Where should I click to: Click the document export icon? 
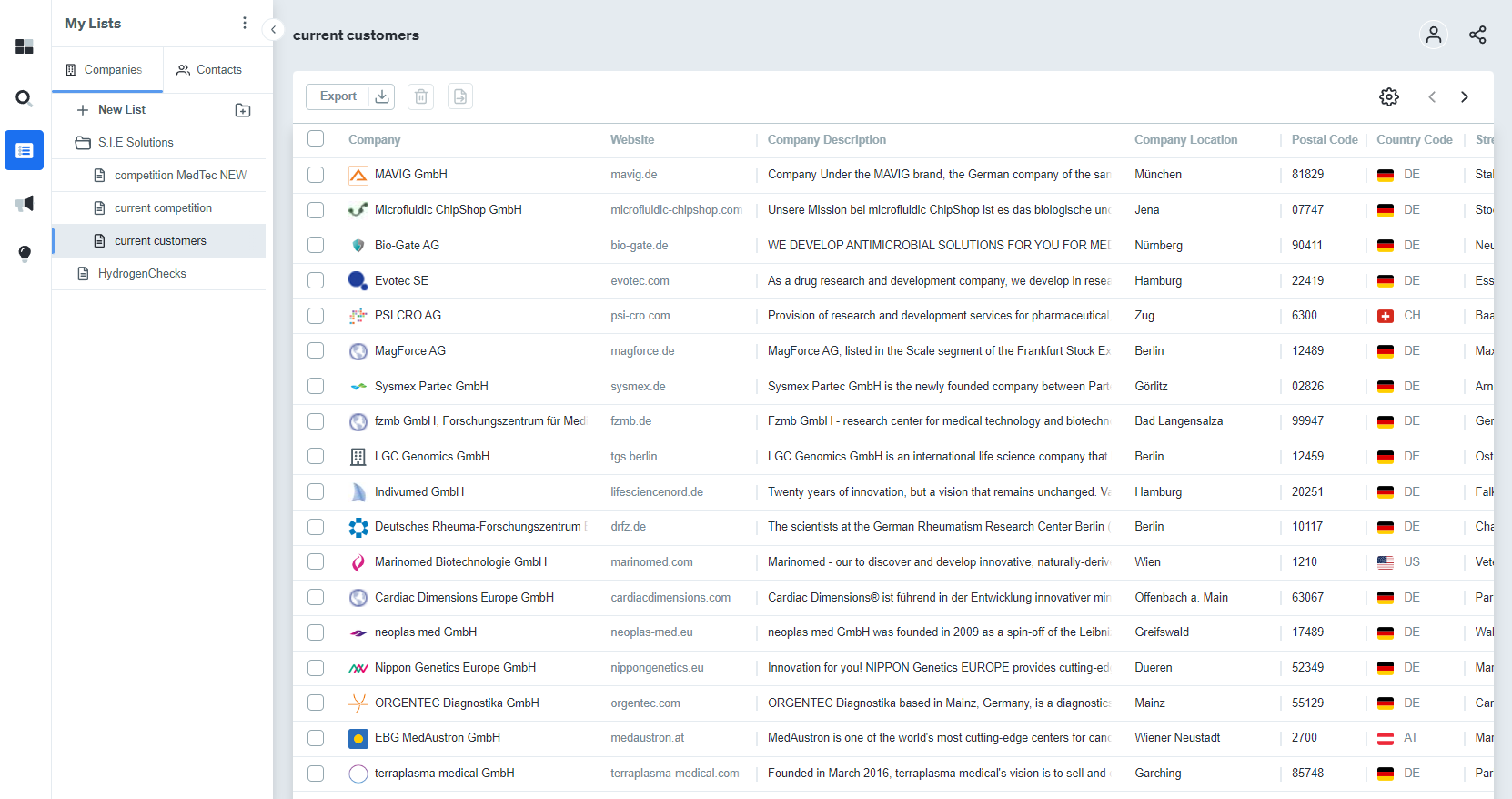tap(460, 96)
